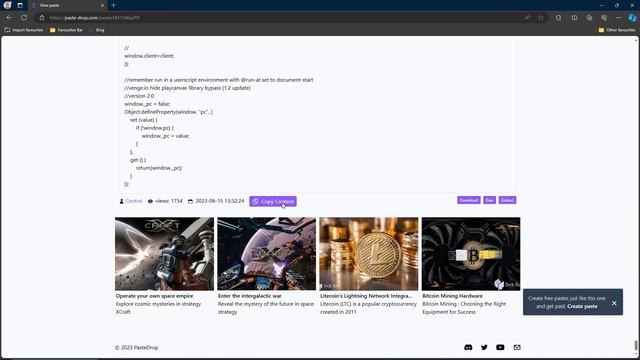Dismiss the create paste notification

(614, 303)
